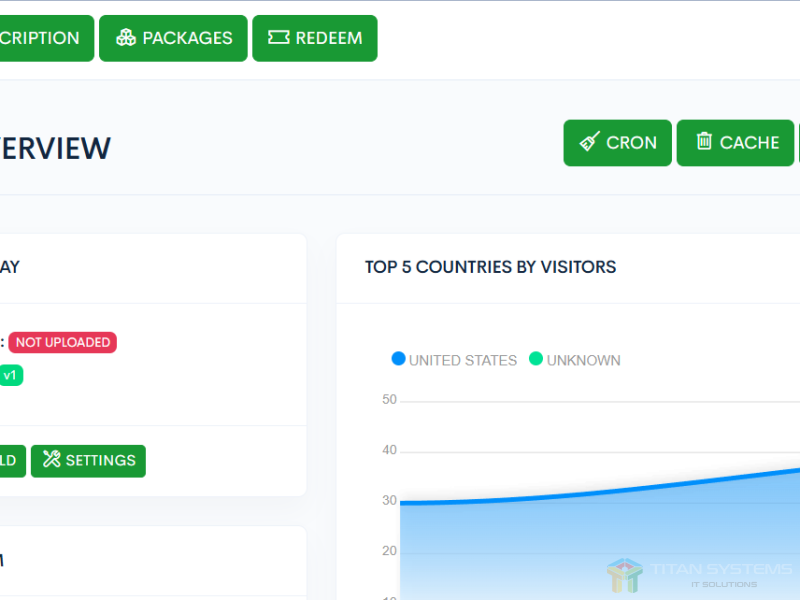Click the trash can icon on the Cache button
The height and width of the screenshot is (600, 800).
click(x=704, y=142)
